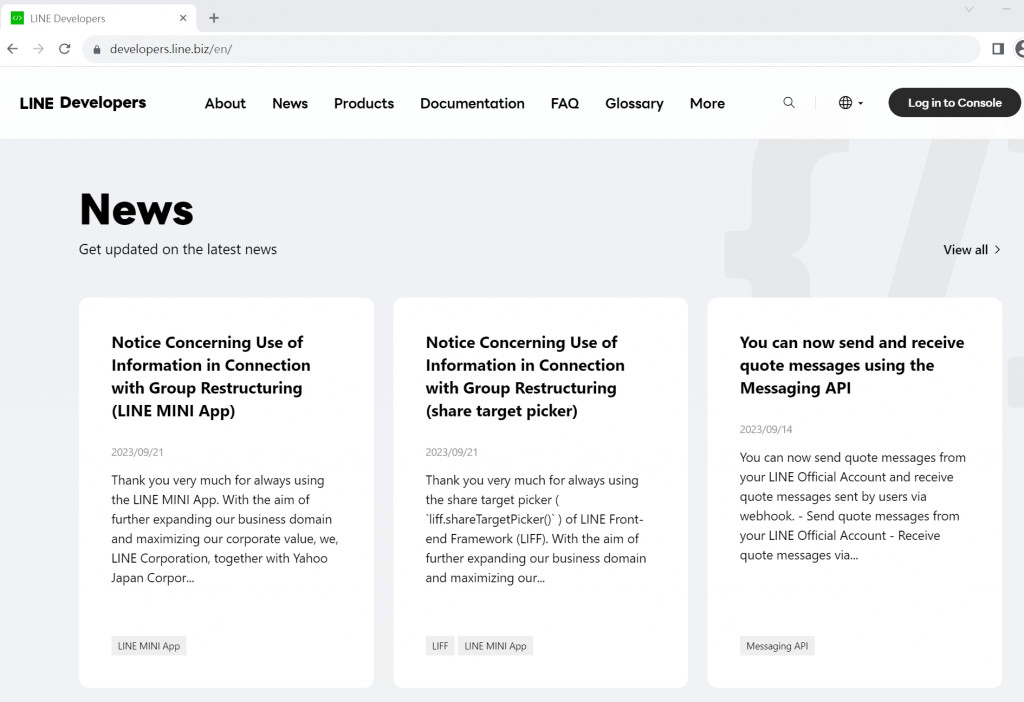Open the About menu item

pyautogui.click(x=225, y=103)
